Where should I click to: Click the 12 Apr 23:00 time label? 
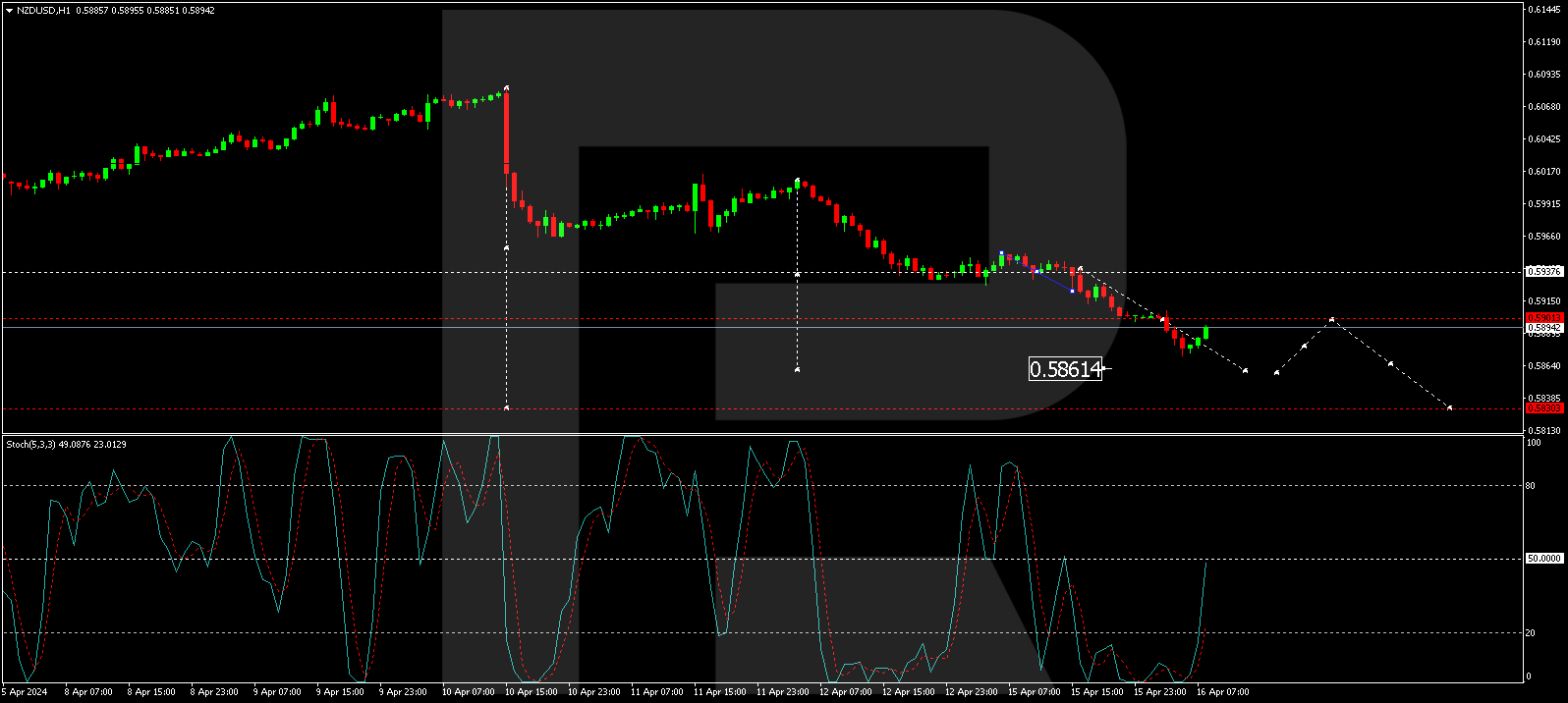971,692
